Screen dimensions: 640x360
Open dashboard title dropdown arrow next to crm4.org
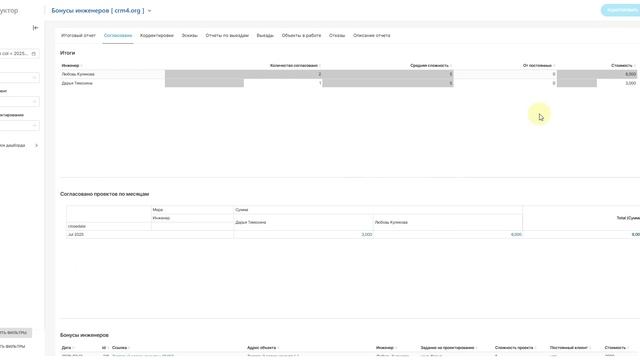point(149,11)
